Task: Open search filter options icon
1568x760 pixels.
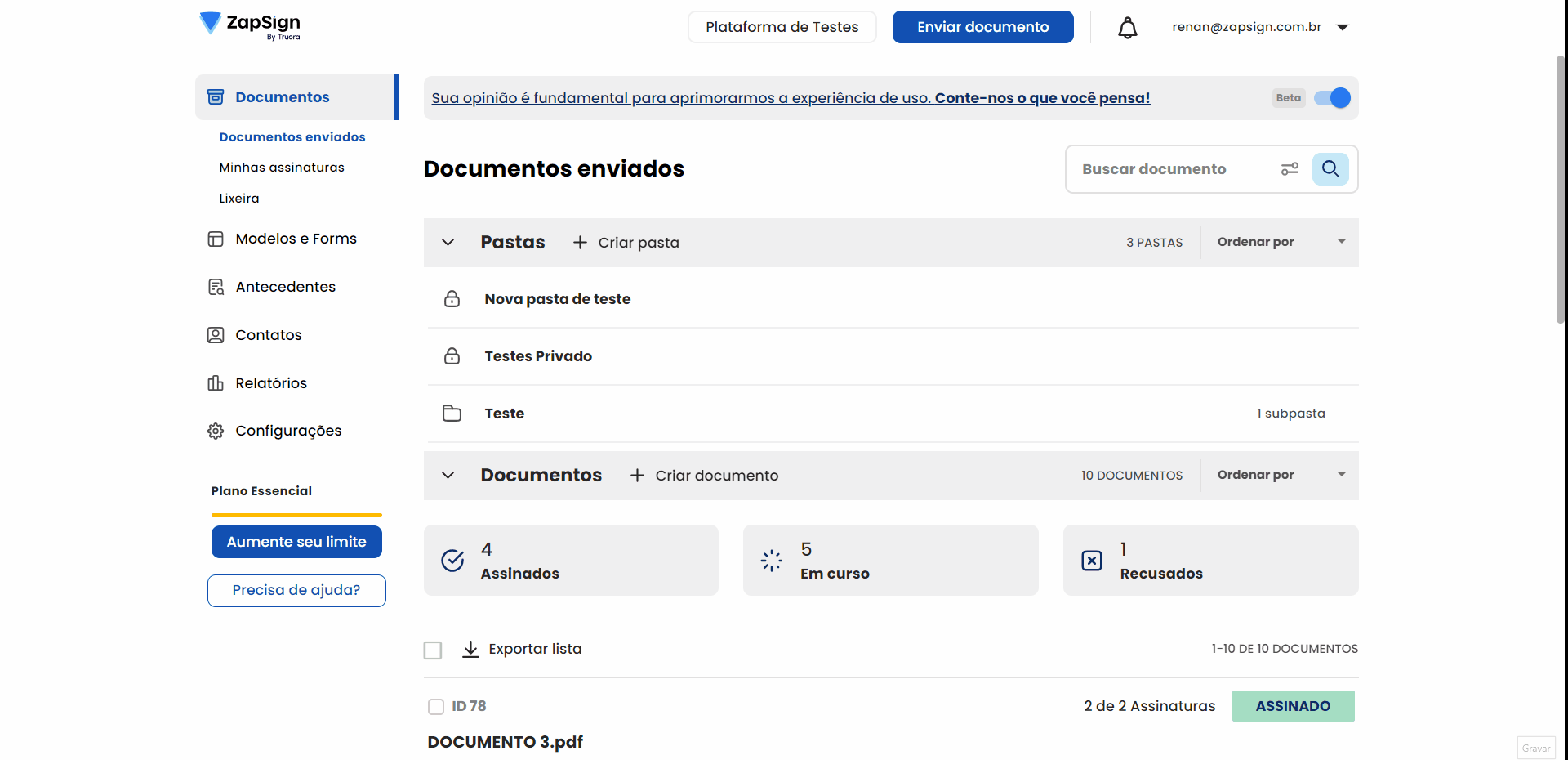Action: pos(1290,169)
